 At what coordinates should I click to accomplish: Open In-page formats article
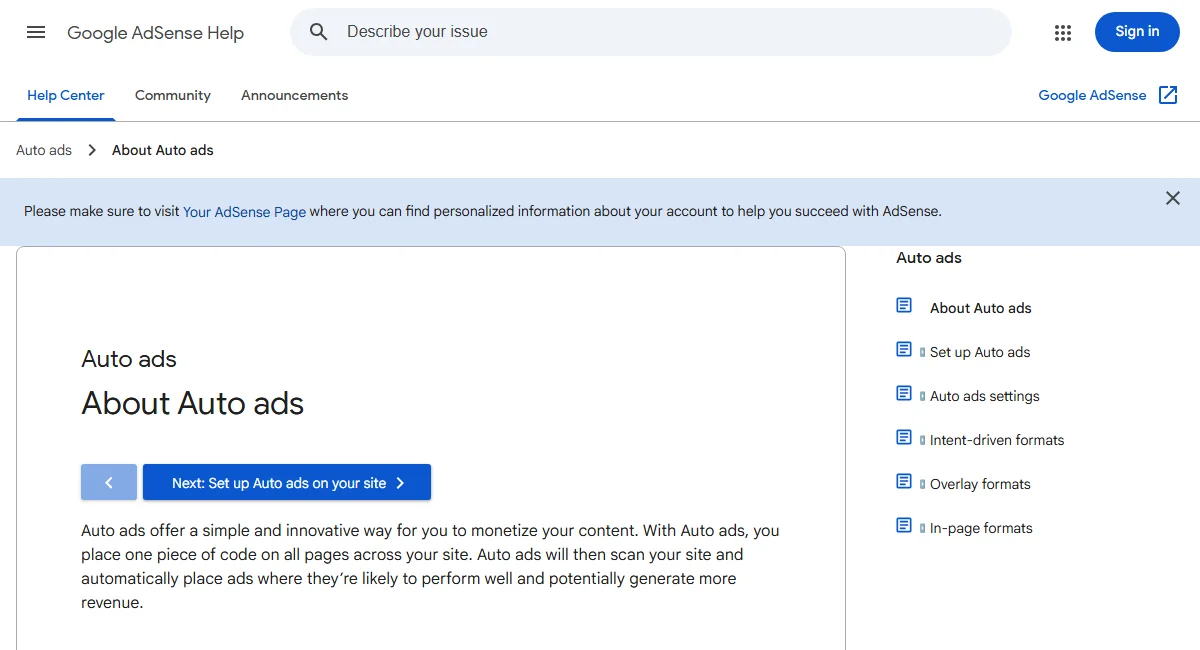point(981,528)
